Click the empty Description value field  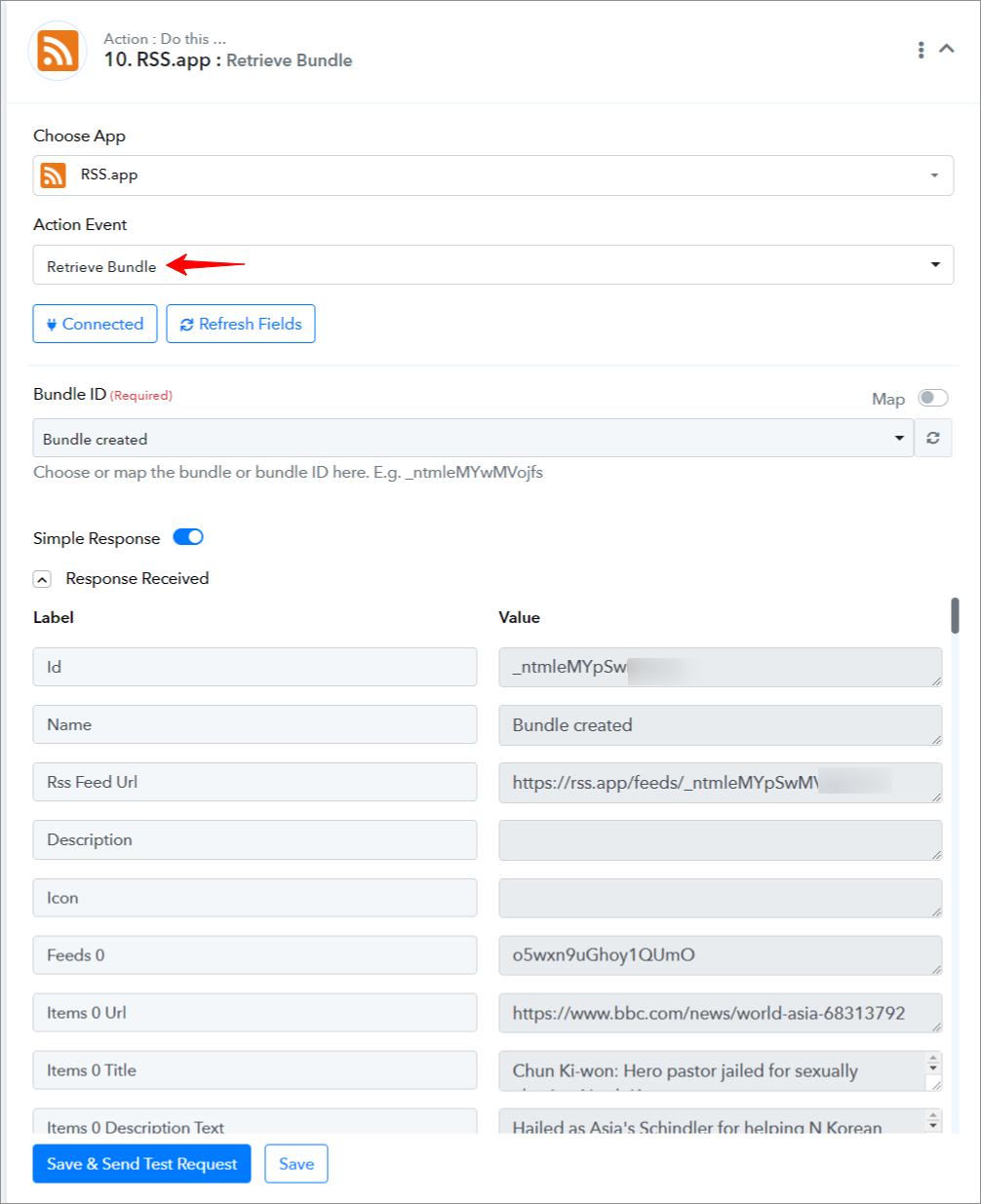click(721, 840)
